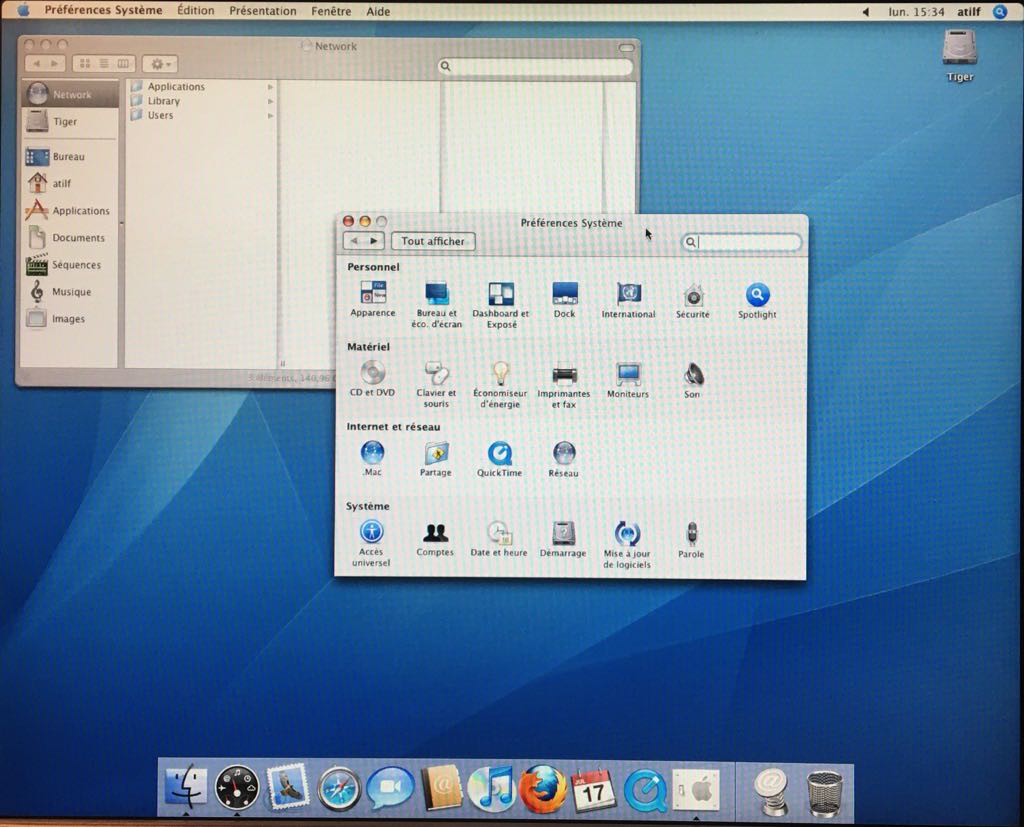Open the Finder action gear dropdown
The width and height of the screenshot is (1024, 827).
coord(160,64)
